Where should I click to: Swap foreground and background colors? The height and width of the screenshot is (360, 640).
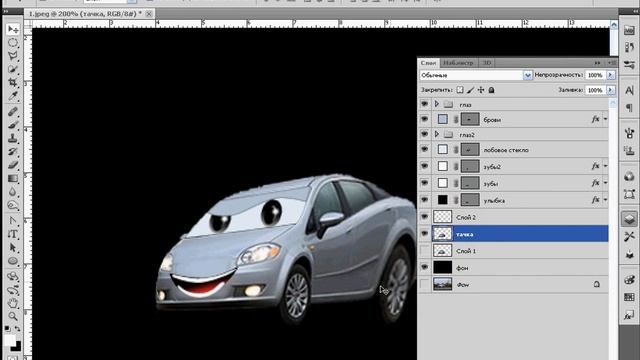[x=18, y=329]
